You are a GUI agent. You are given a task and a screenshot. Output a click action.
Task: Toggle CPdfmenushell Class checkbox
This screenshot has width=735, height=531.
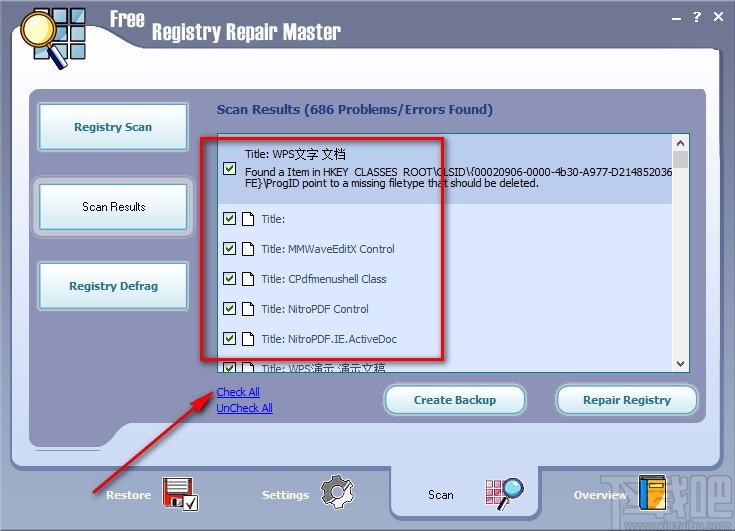pos(229,278)
